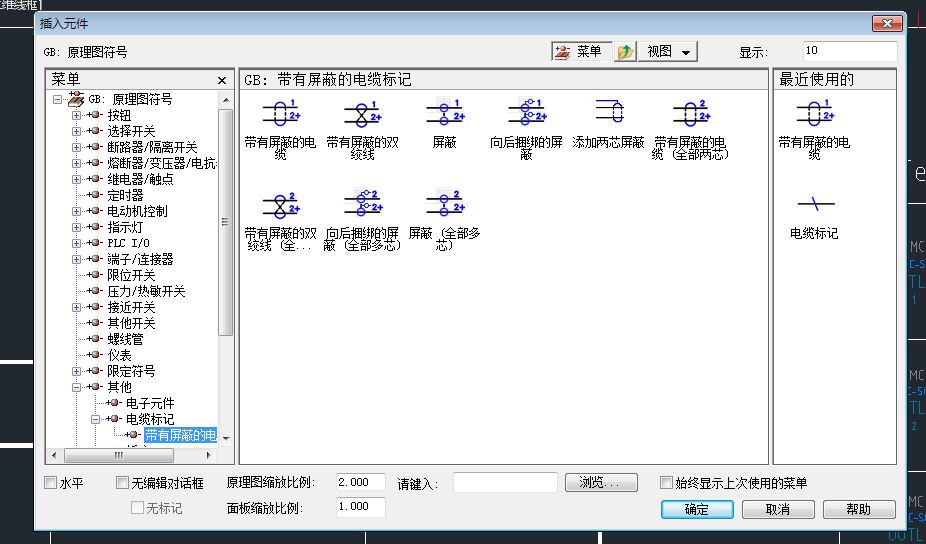Viewport: 926px width, 544px height.
Task: Enable the 水平 checkbox
Action: coord(51,483)
